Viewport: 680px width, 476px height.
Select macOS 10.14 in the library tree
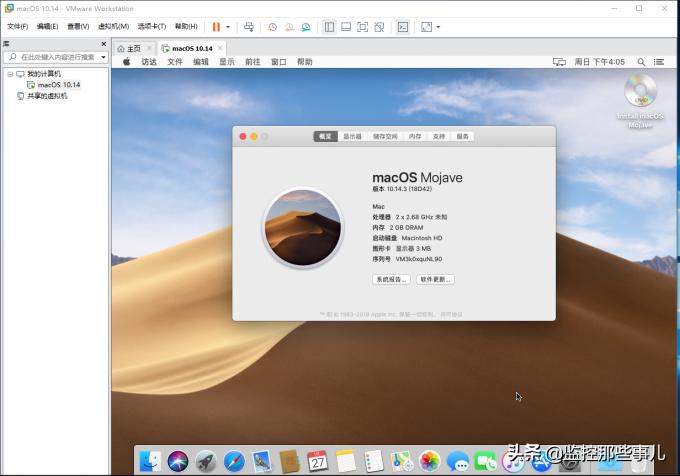pyautogui.click(x=59, y=85)
